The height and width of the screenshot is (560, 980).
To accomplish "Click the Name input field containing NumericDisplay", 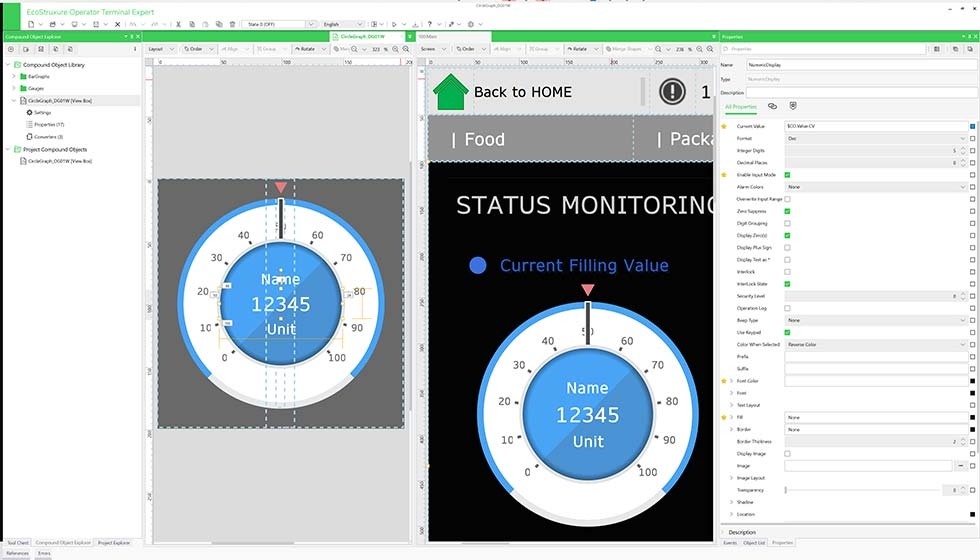I will pos(860,65).
